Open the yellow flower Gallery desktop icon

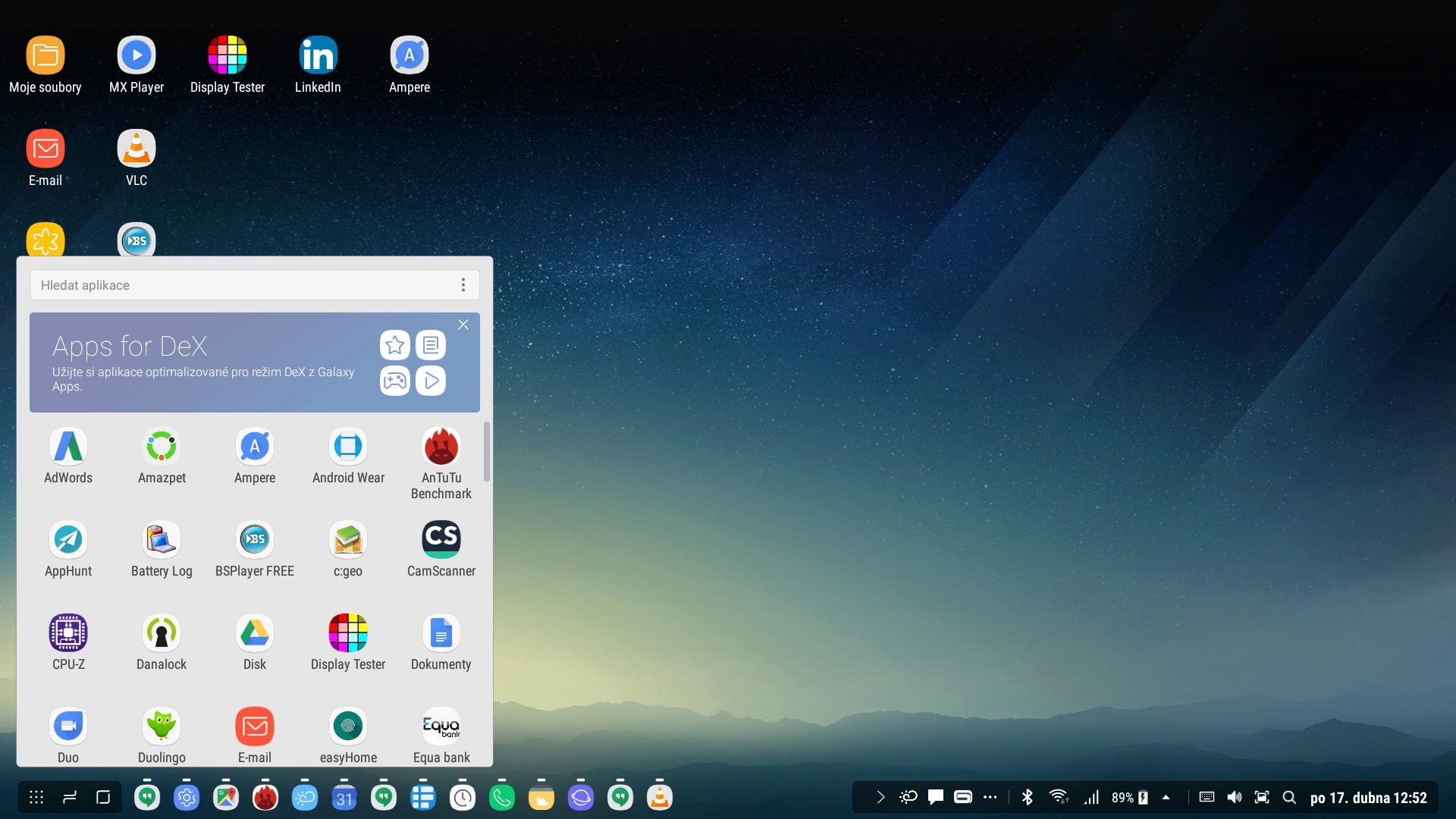click(45, 240)
